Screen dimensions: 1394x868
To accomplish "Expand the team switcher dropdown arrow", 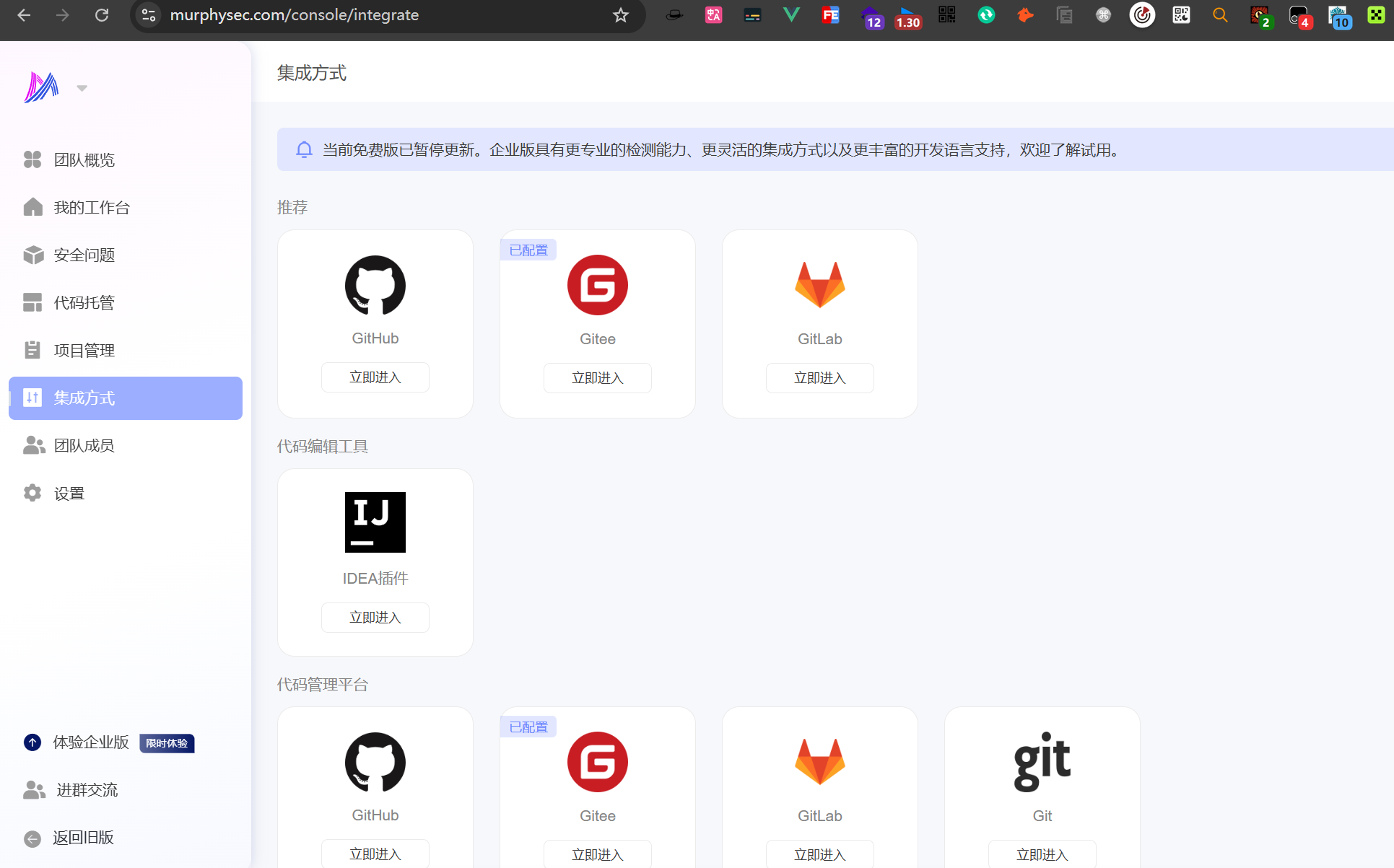I will pyautogui.click(x=82, y=88).
